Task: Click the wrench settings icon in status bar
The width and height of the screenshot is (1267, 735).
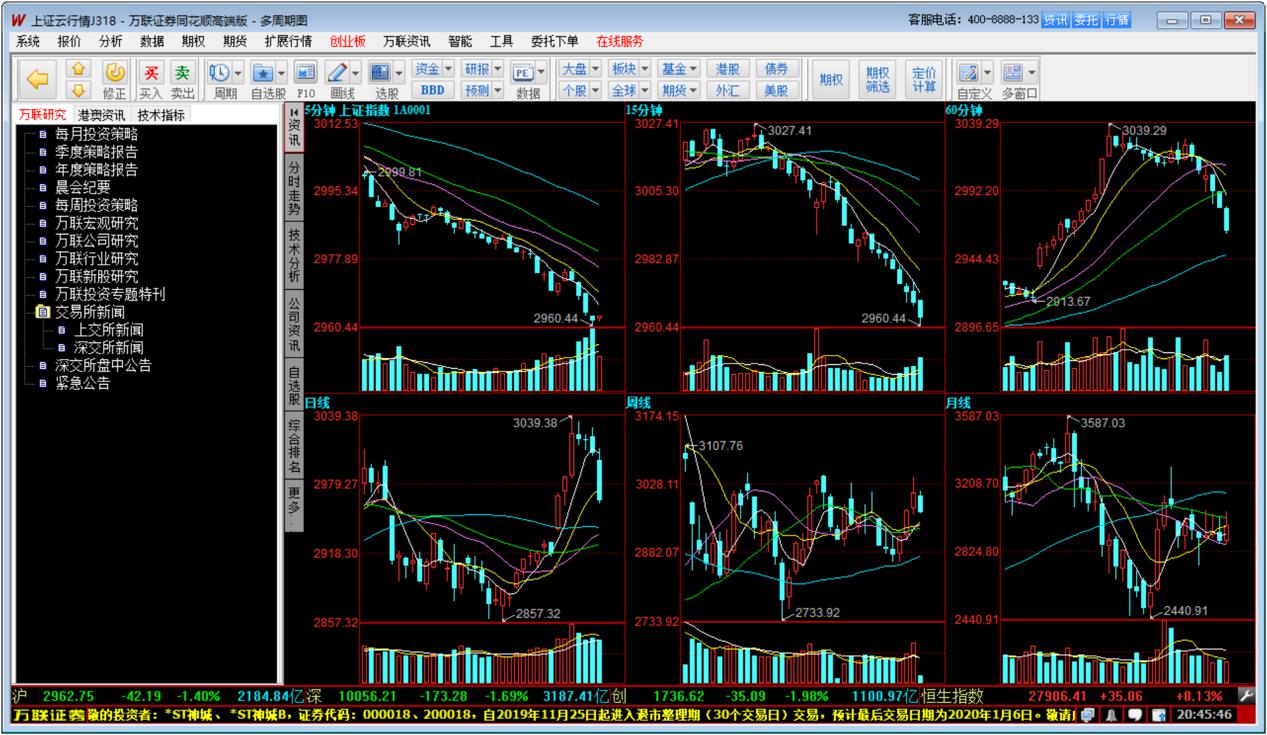Action: (x=1246, y=695)
